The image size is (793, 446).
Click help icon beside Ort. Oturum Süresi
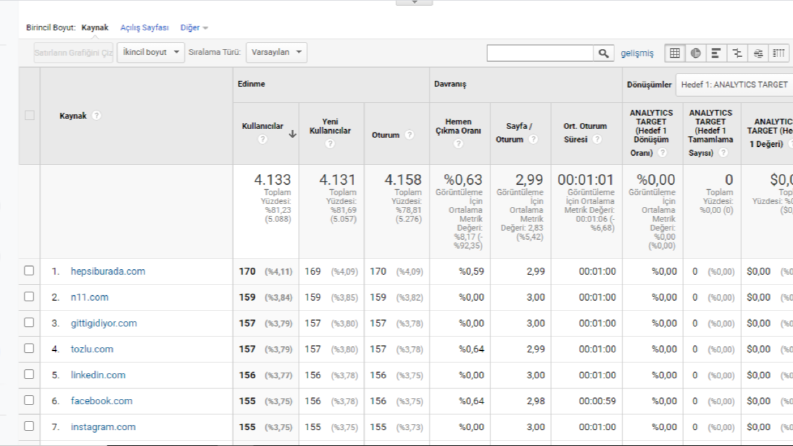tap(597, 139)
